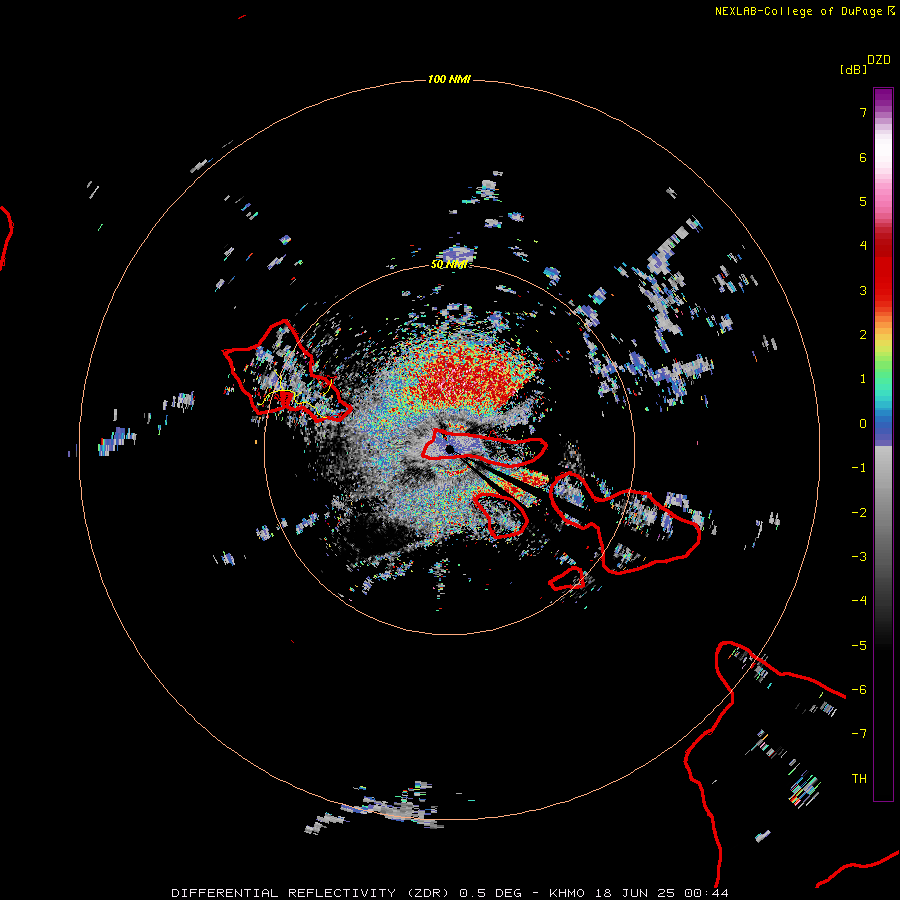
Task: Click the color scale value 4
Action: tap(863, 246)
